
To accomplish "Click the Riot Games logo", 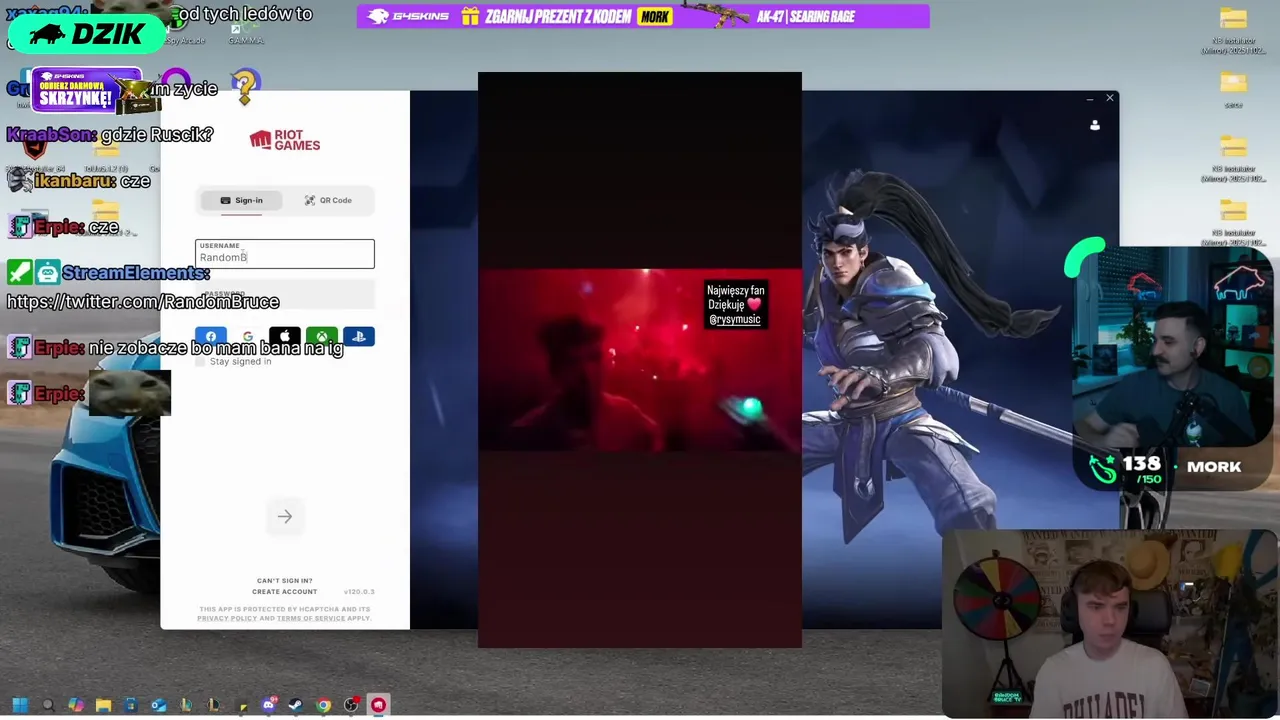I will coord(285,140).
